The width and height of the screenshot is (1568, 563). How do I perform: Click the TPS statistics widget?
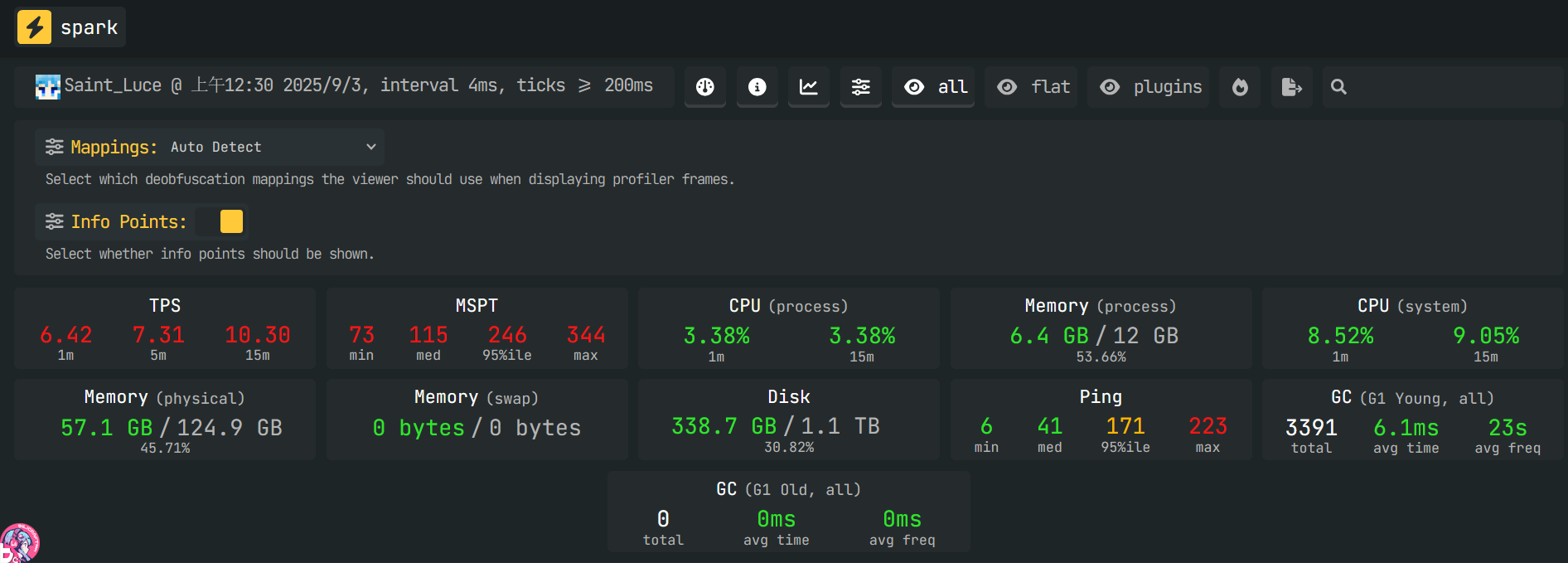point(165,328)
